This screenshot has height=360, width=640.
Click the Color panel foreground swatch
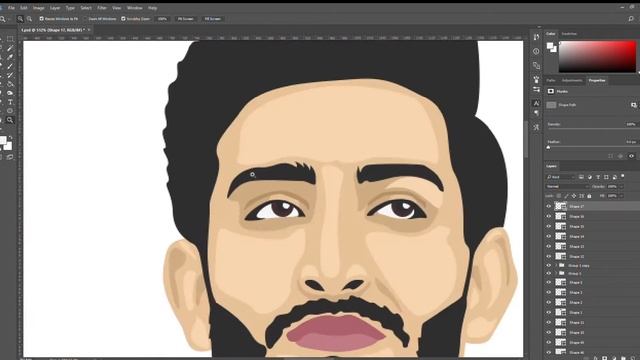[x=550, y=45]
